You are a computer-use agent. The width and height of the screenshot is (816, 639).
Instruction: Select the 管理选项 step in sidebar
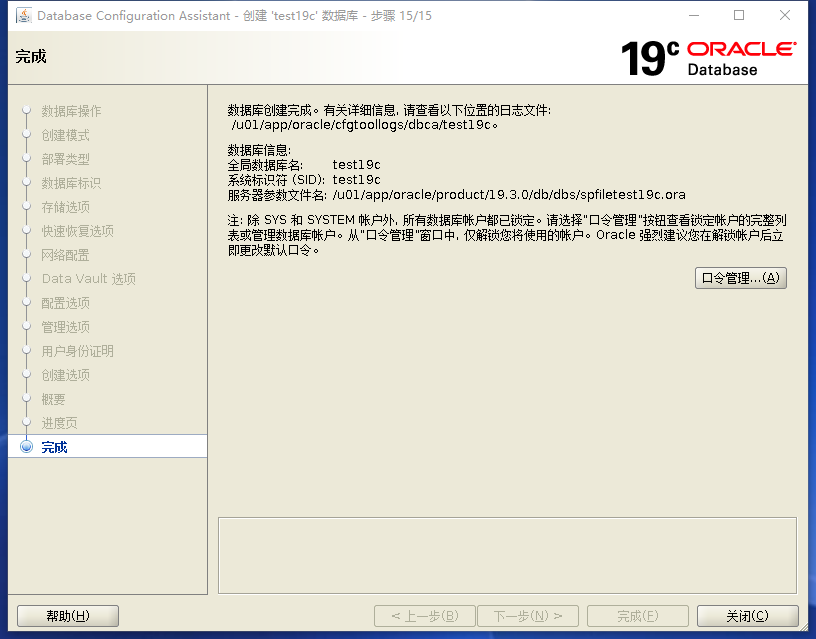[66, 327]
